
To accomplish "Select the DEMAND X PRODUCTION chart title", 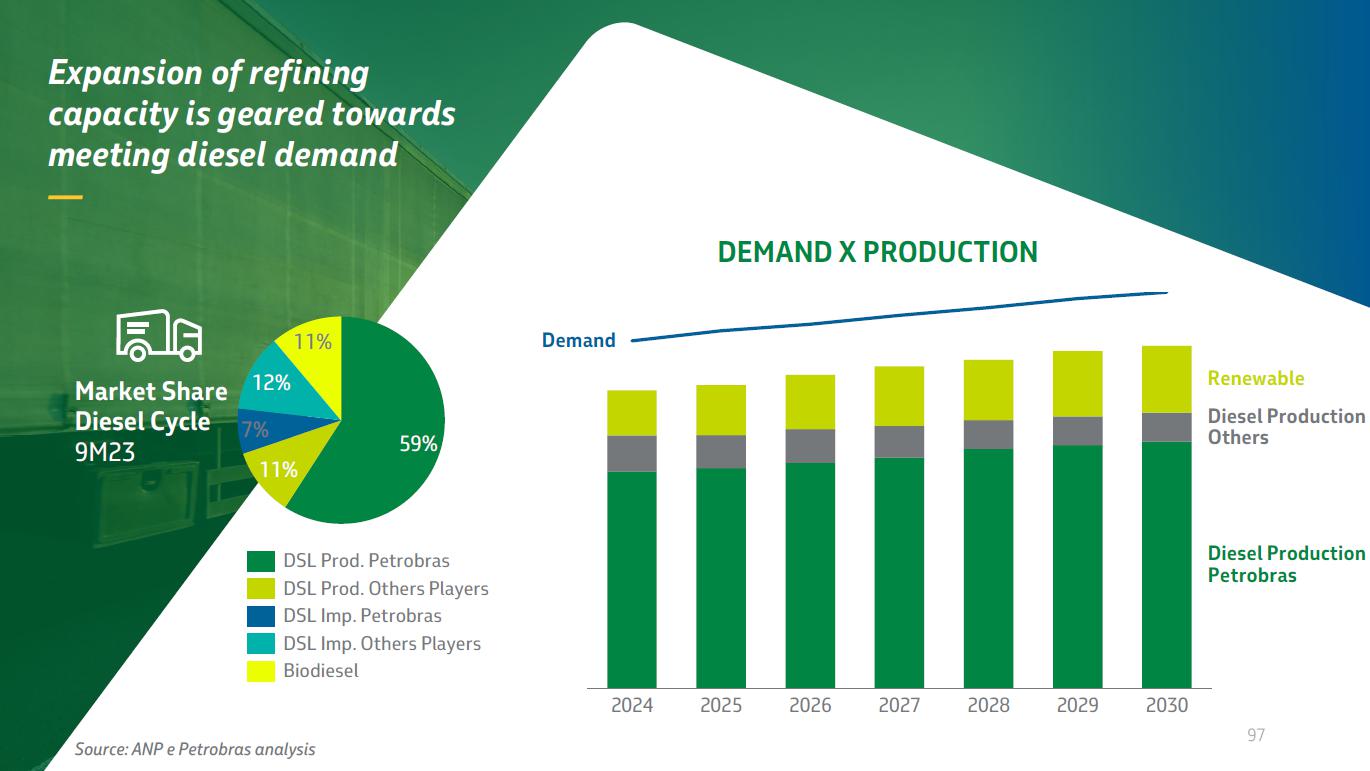I will tap(877, 252).
